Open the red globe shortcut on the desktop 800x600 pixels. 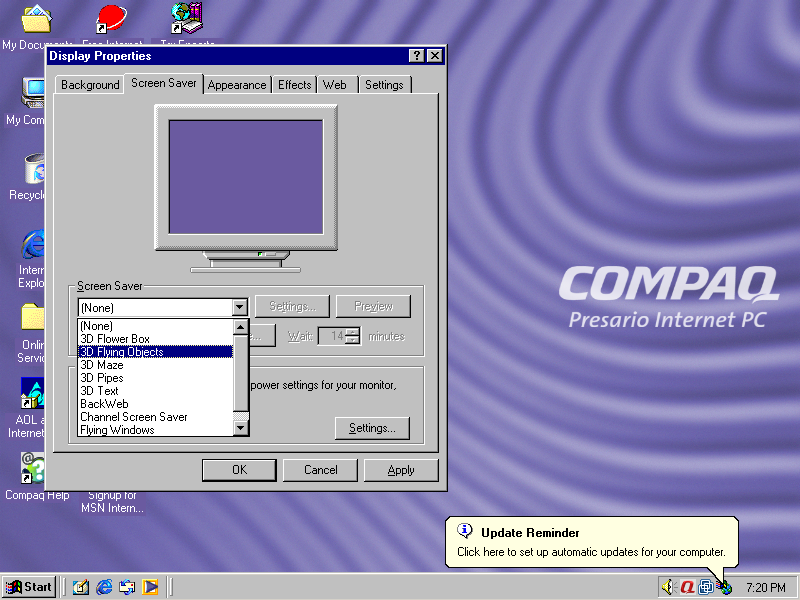(111, 19)
